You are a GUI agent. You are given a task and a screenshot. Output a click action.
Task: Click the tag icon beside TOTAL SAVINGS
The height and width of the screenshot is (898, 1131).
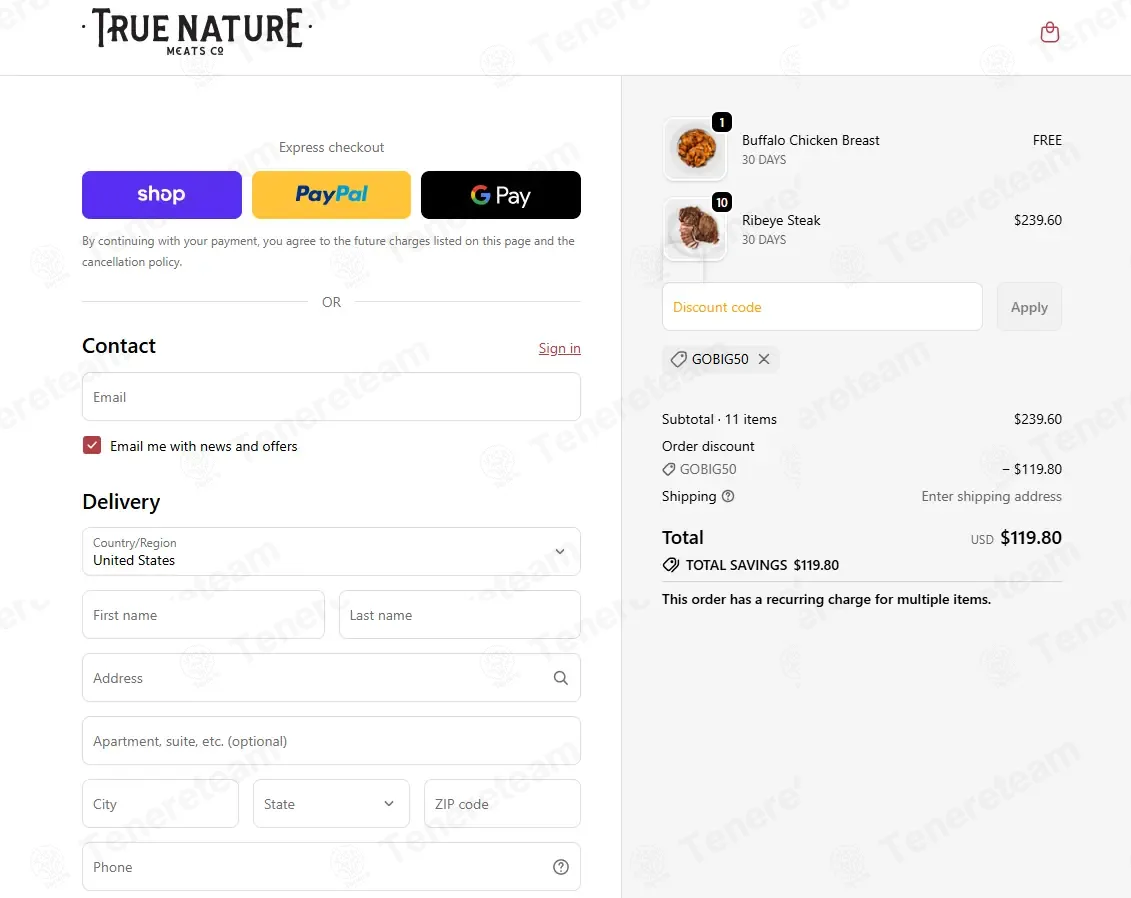pos(671,565)
